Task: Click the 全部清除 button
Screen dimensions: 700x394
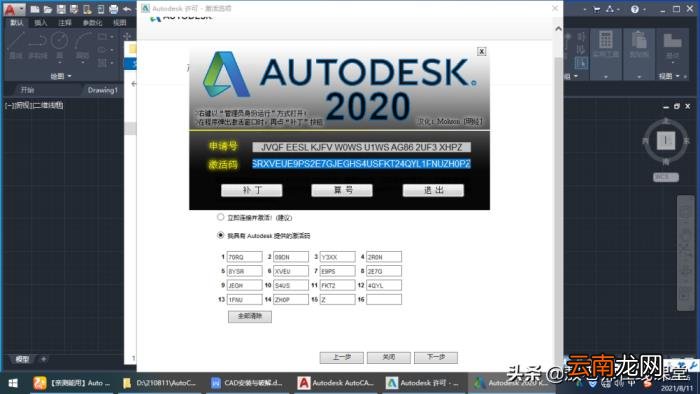Action: (250, 316)
